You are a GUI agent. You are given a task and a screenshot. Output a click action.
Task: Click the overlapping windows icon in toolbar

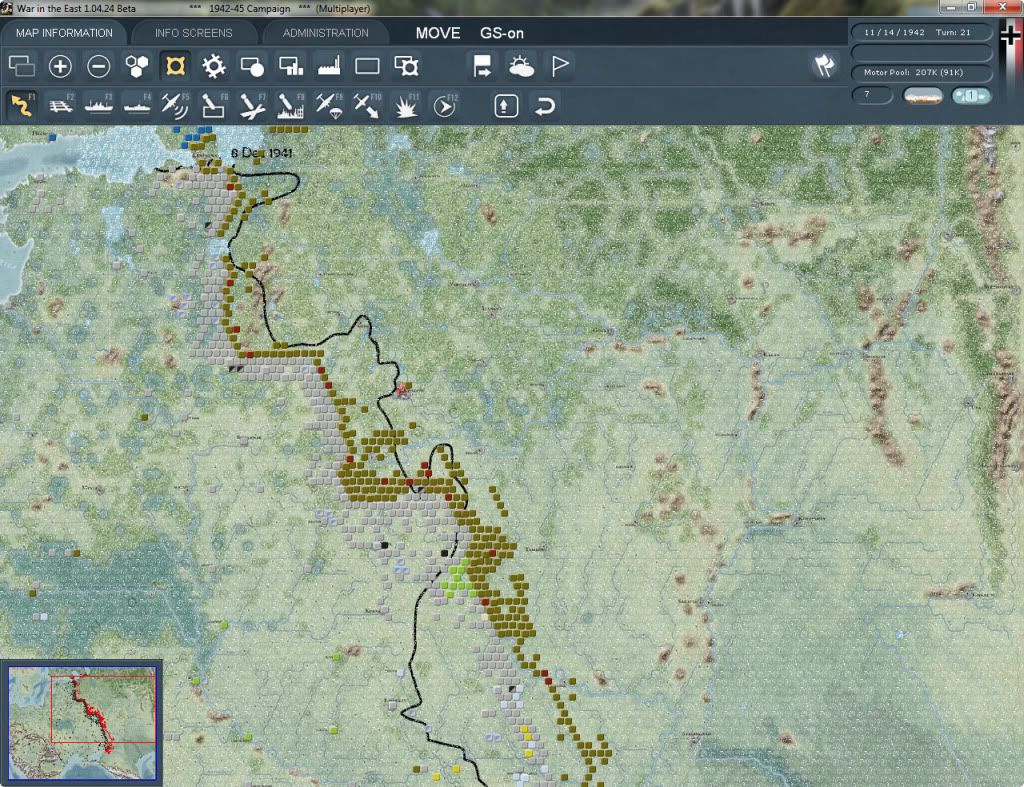22,66
